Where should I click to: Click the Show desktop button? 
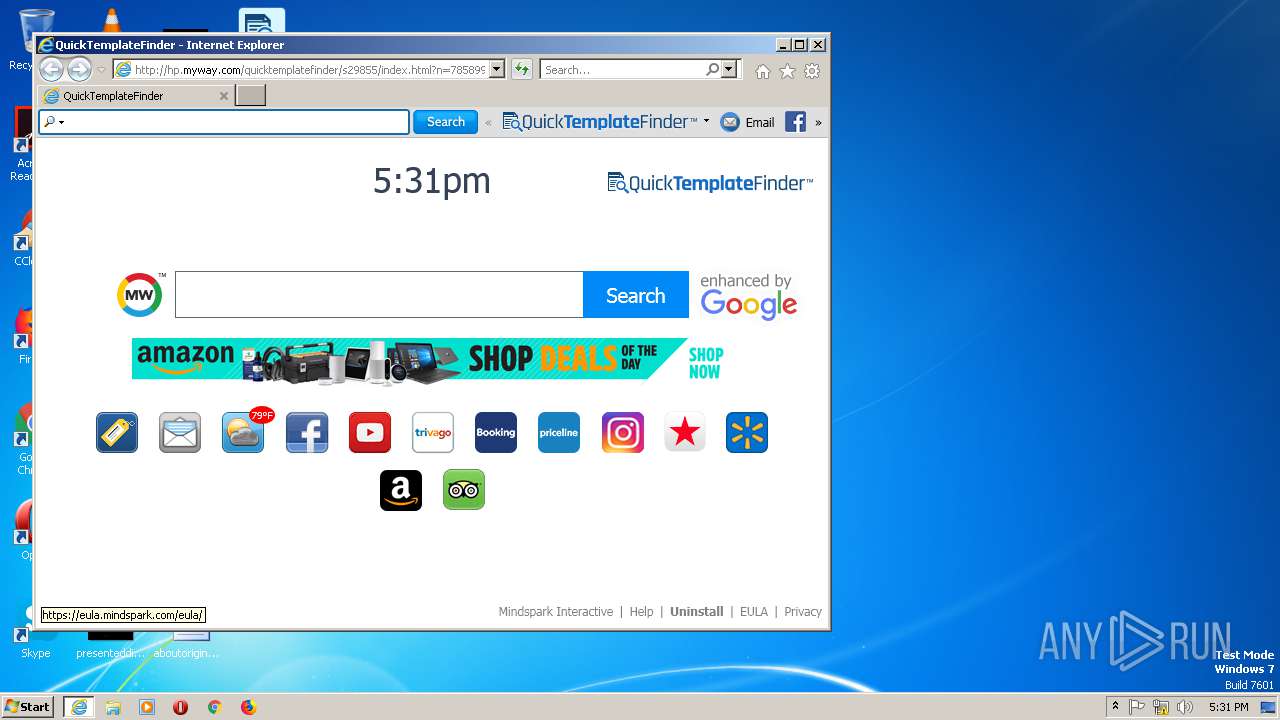coord(1269,707)
